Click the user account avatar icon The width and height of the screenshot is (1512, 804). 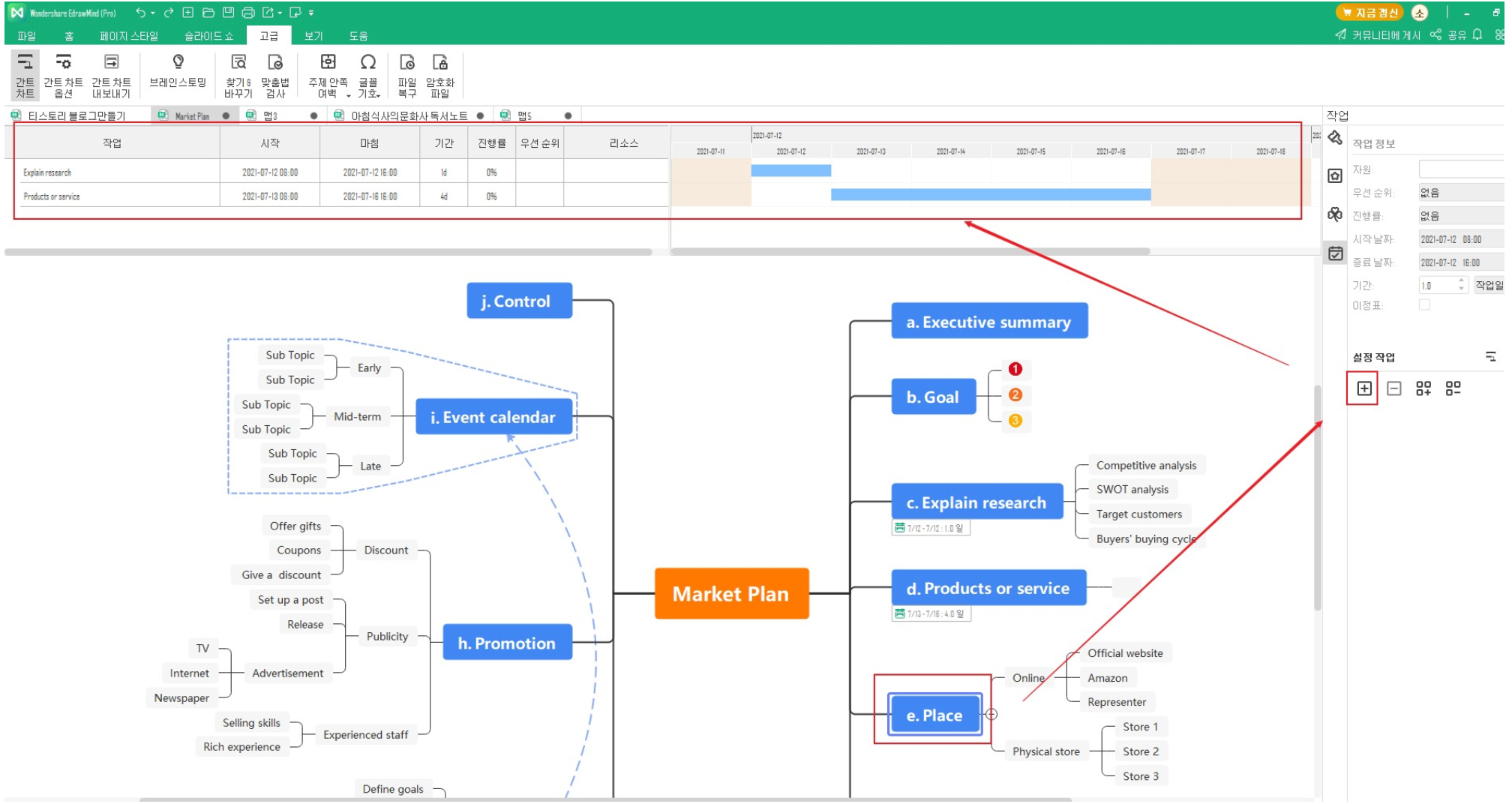click(x=1419, y=13)
